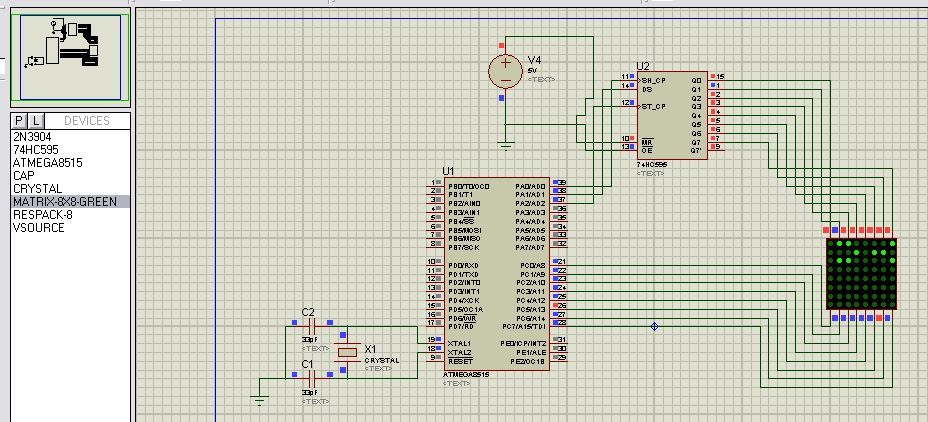928x422 pixels.
Task: Select CAP in the devices list
Action: [23, 175]
